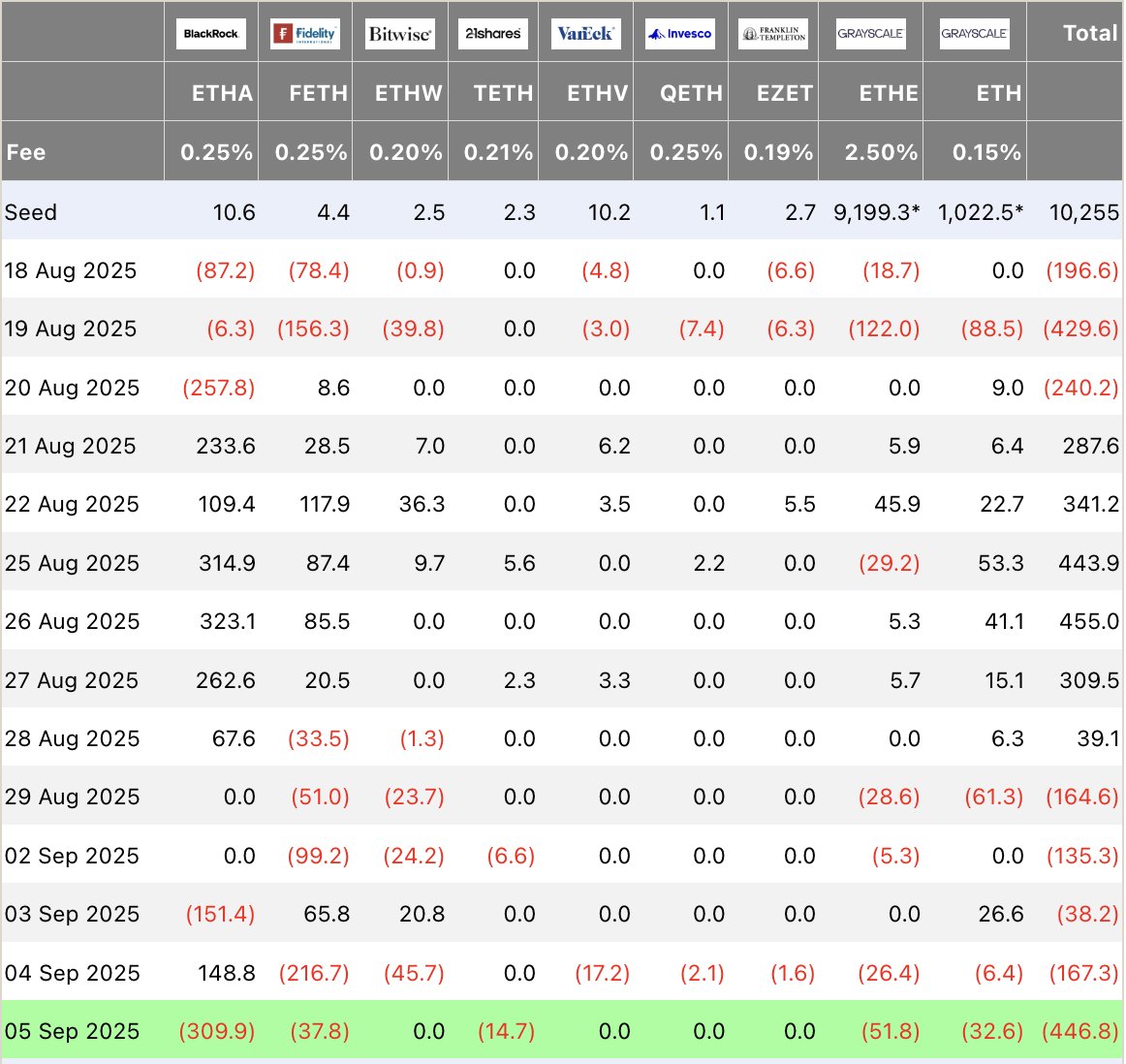Click the Franklin Templeton logo
Image resolution: width=1126 pixels, height=1064 pixels.
point(773,34)
